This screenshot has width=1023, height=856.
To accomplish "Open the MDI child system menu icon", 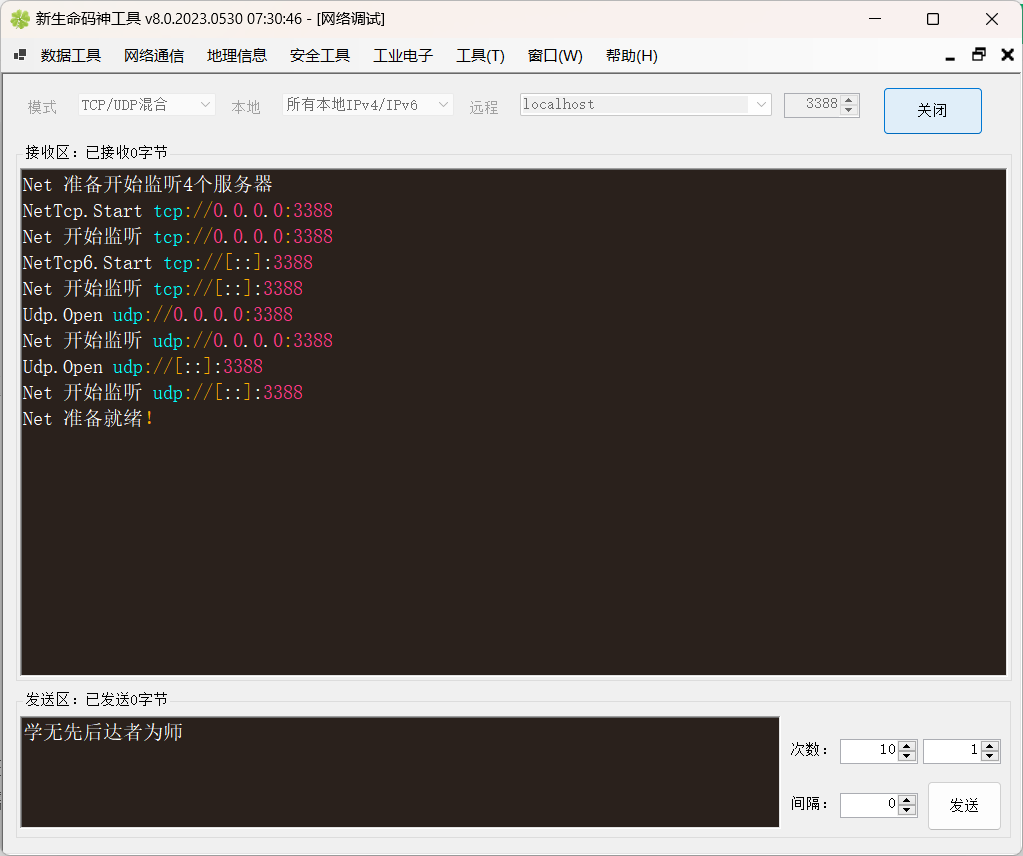I will tap(20, 55).
